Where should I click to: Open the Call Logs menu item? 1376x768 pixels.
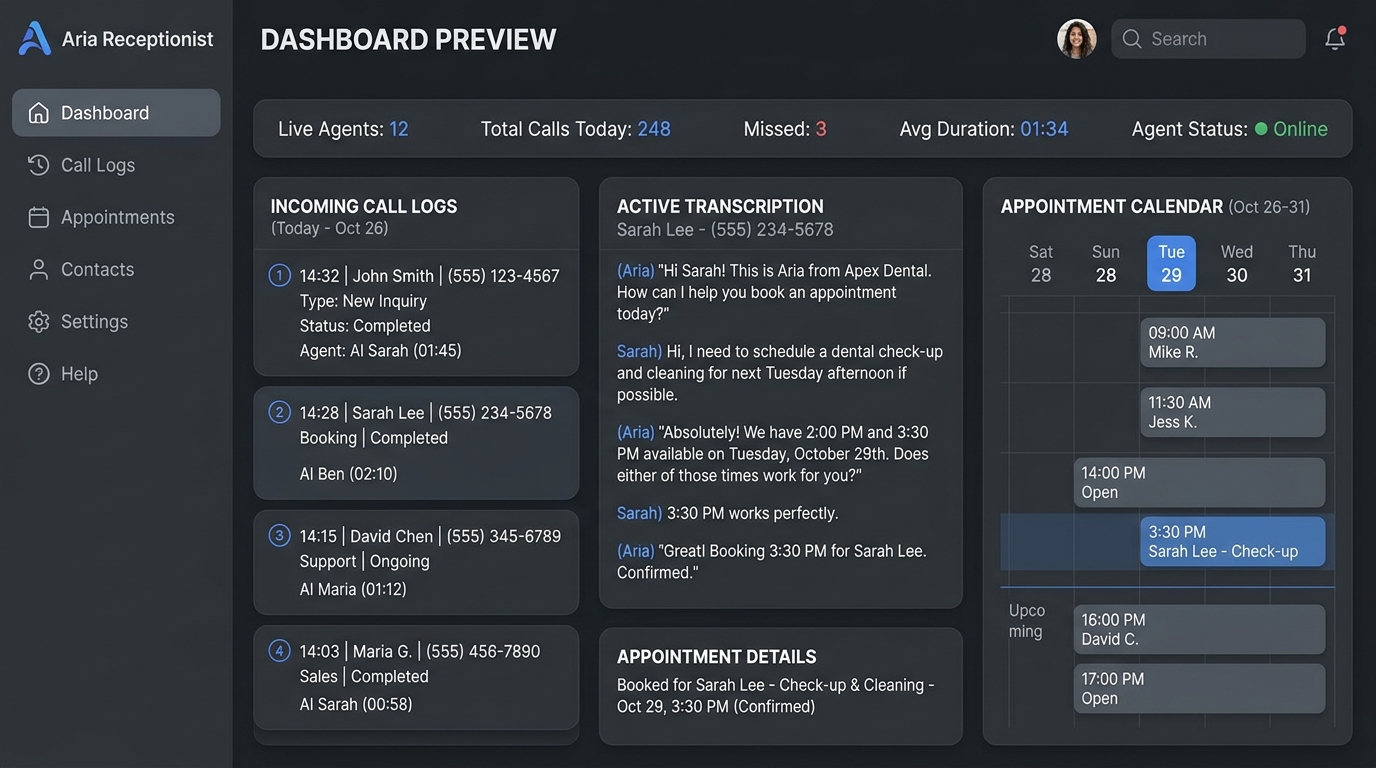(116, 165)
